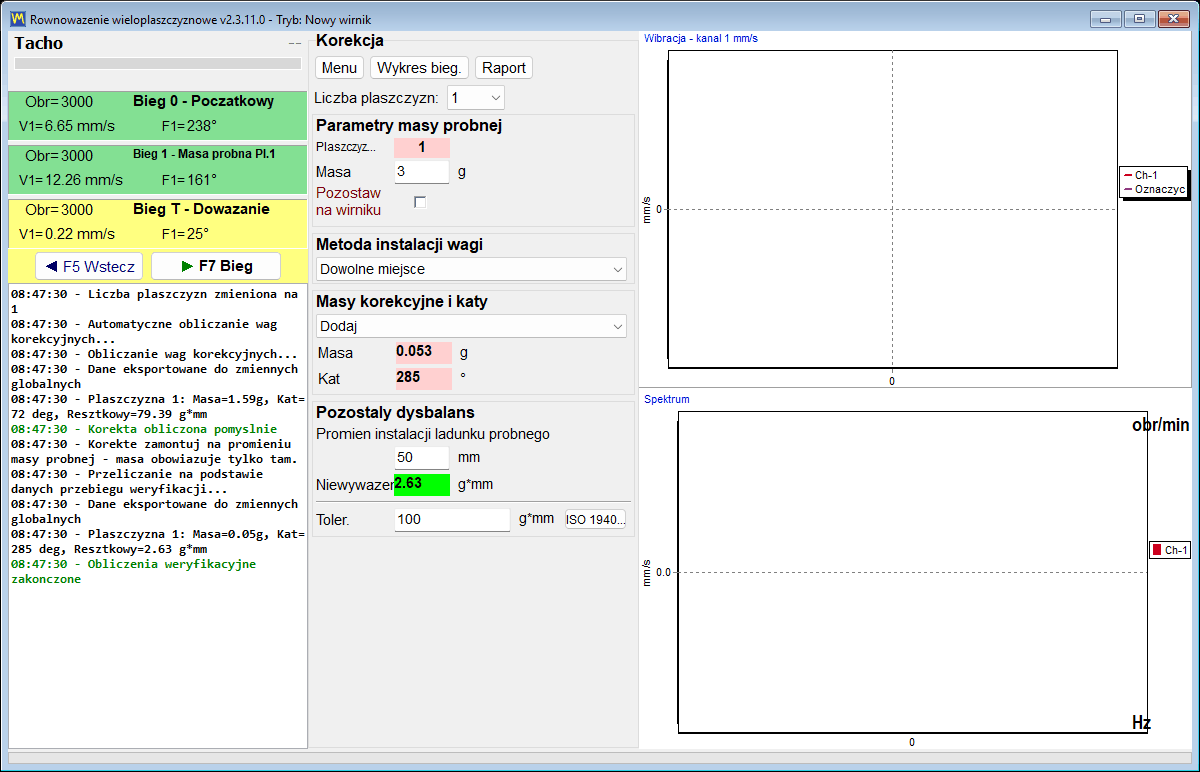Select the Plaszczyzna field showing 1
Screen dimensions: 1200x772
422,147
